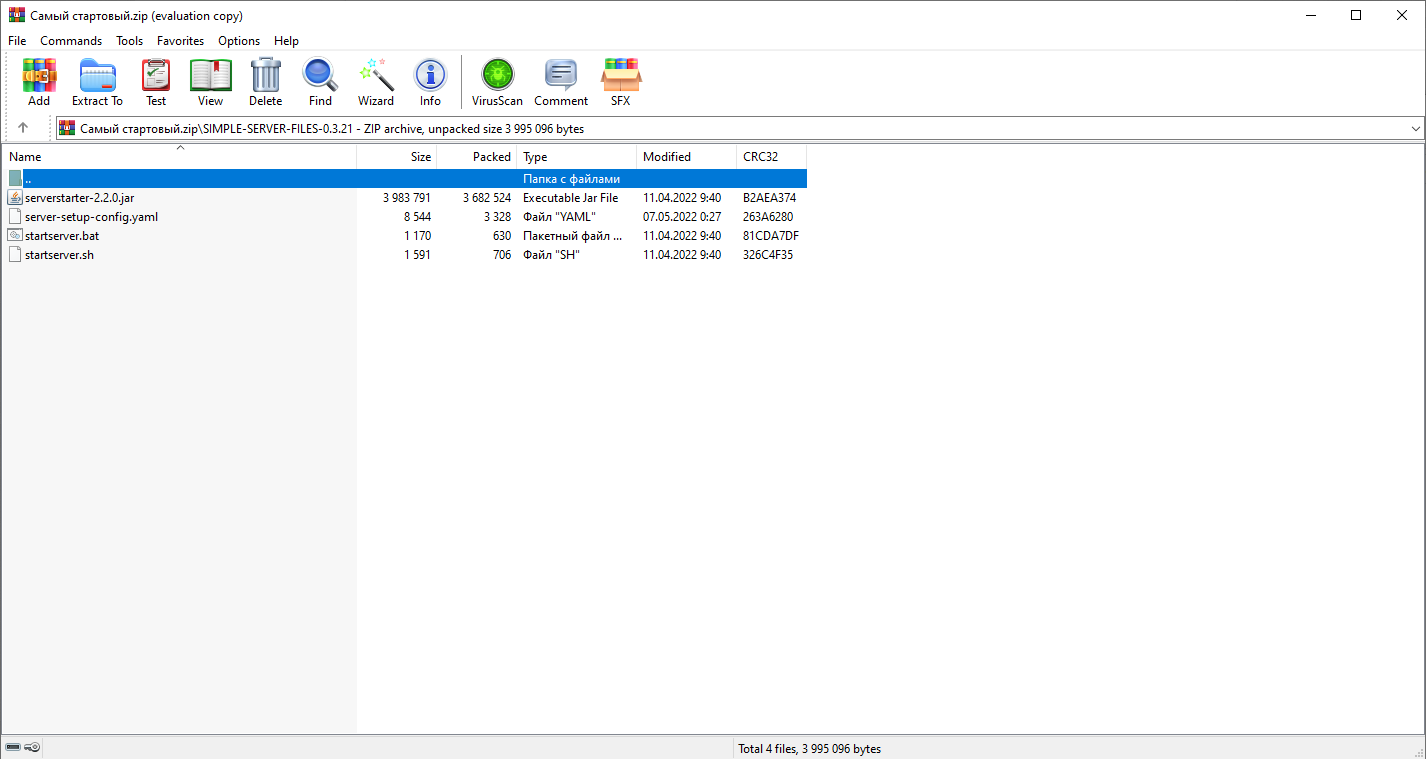Image resolution: width=1426 pixels, height=759 pixels.
Task: Open the Commands menu
Action: click(x=71, y=41)
